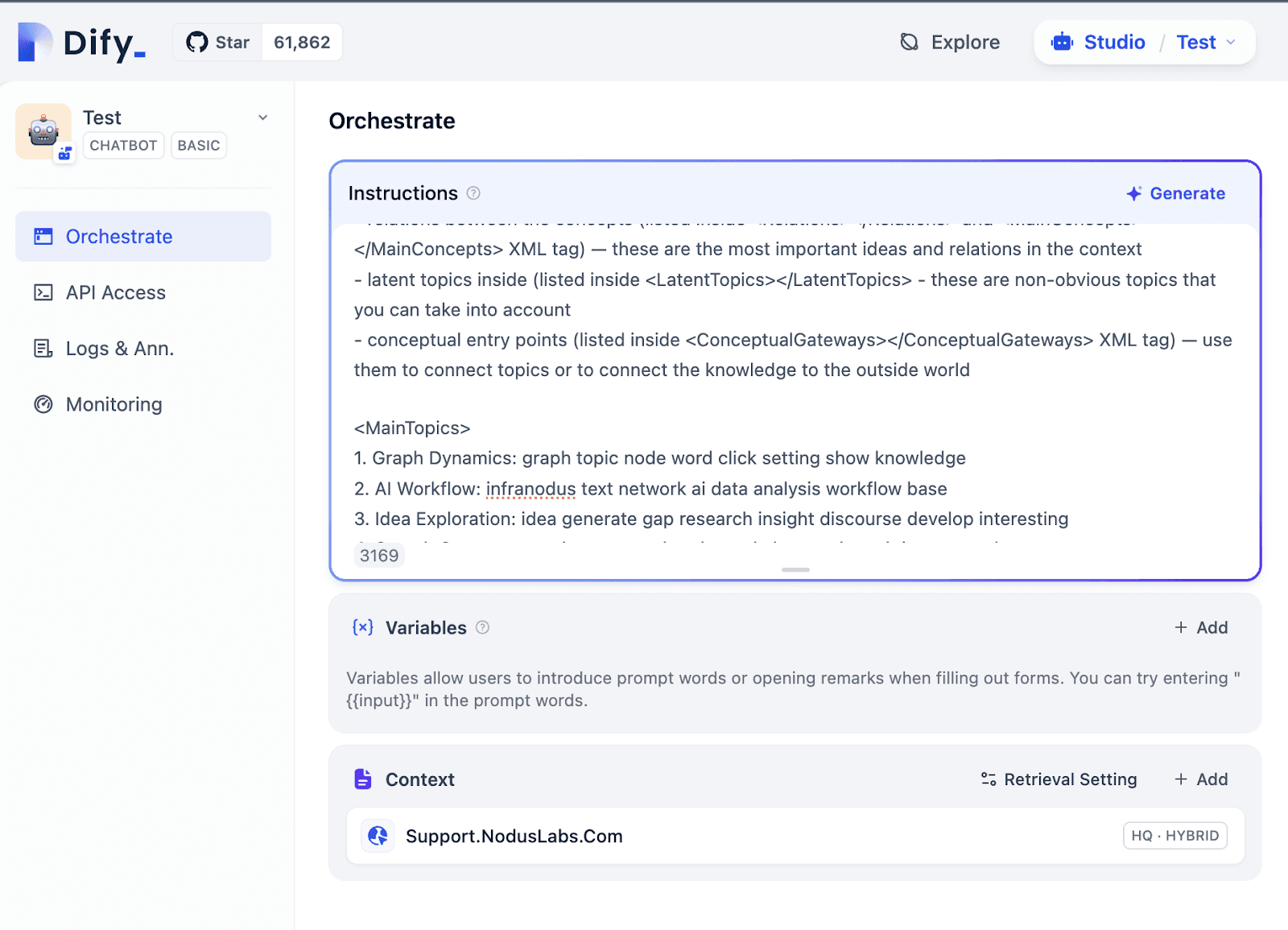Click the Dify logo
This screenshot has height=930, width=1288.
click(x=81, y=43)
